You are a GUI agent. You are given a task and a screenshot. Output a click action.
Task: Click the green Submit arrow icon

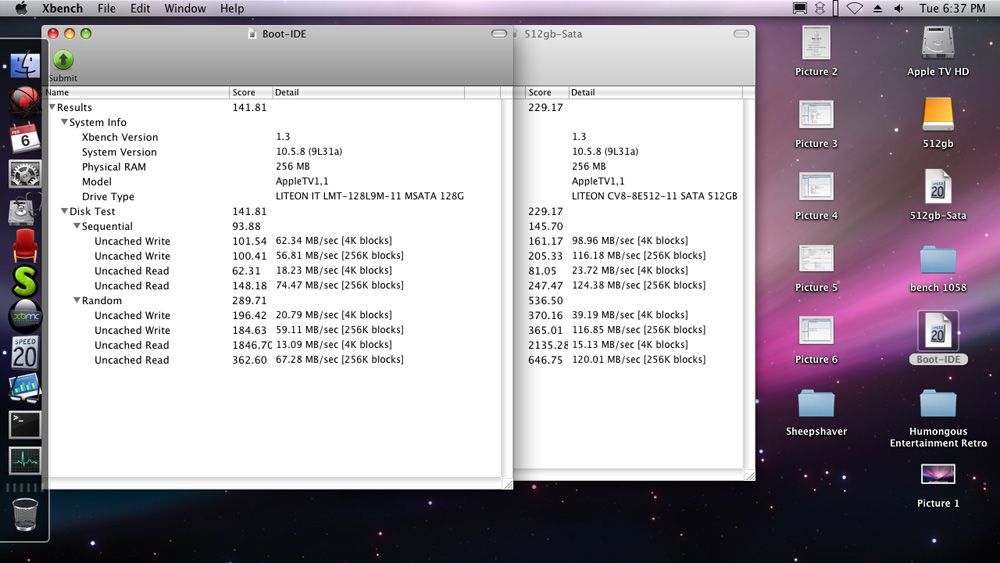coord(63,60)
